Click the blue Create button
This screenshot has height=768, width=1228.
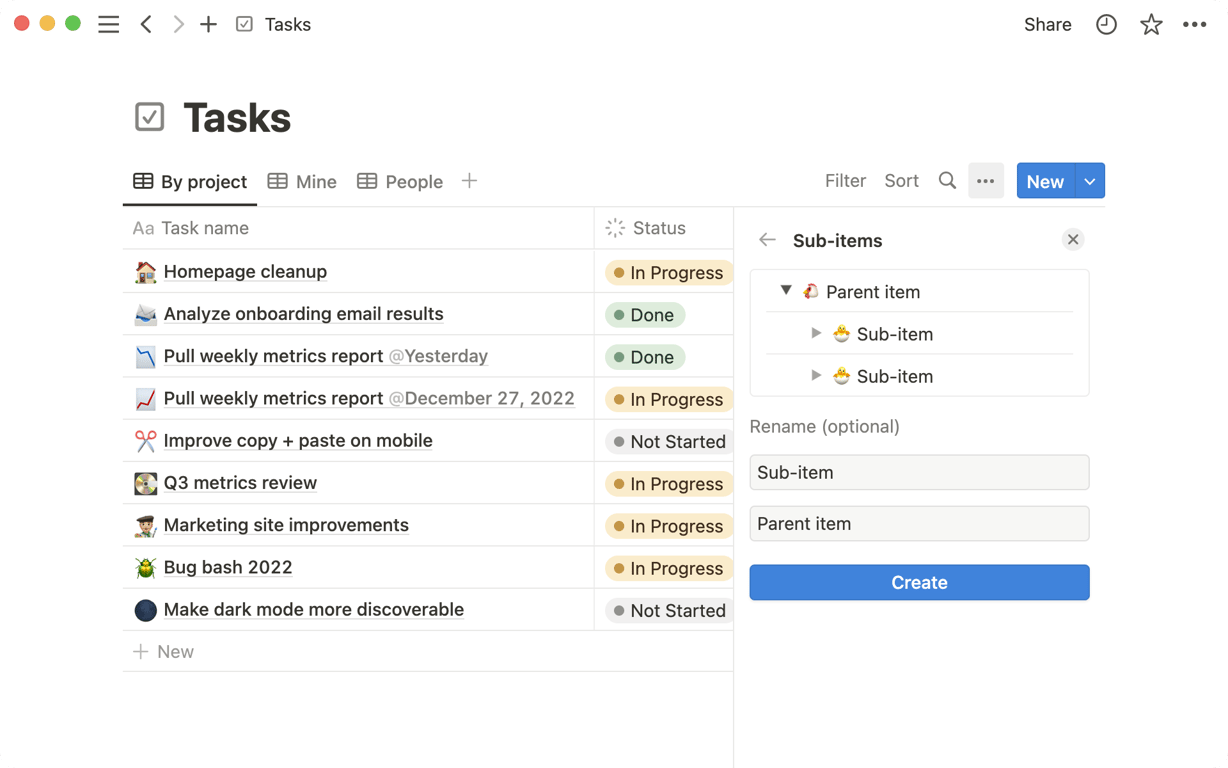pos(919,583)
